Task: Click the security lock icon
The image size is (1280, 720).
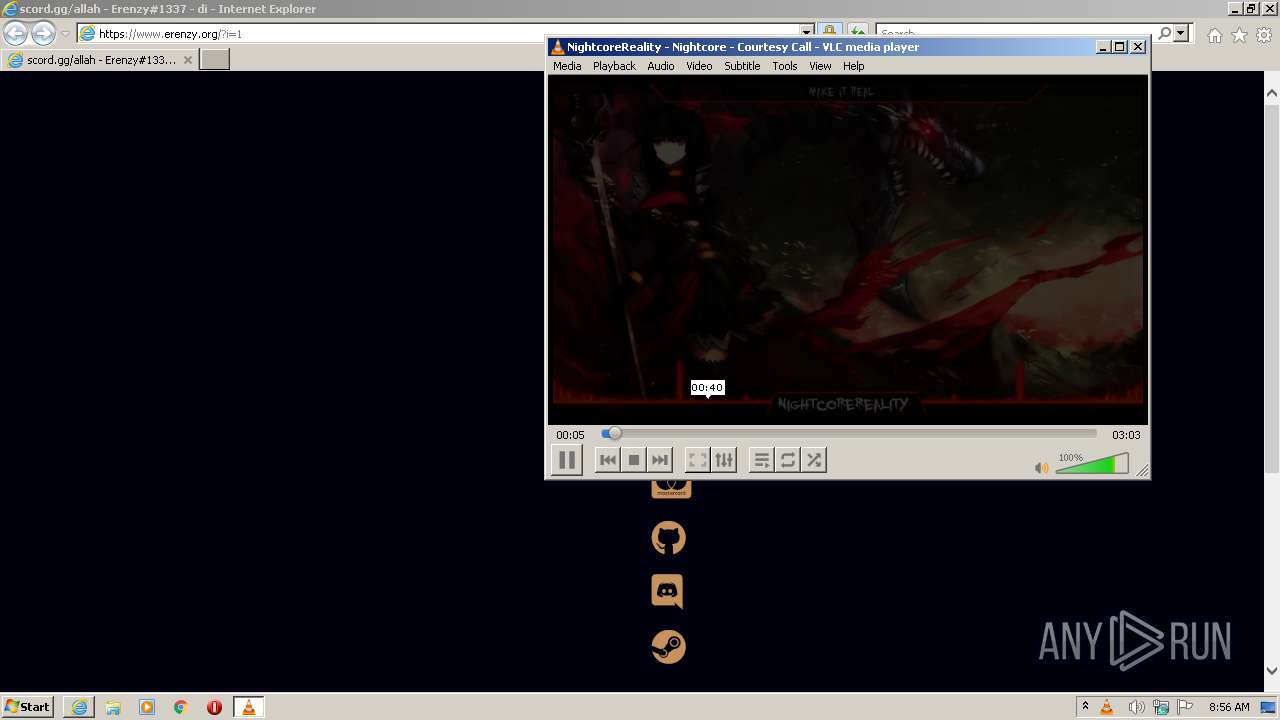Action: coord(829,33)
